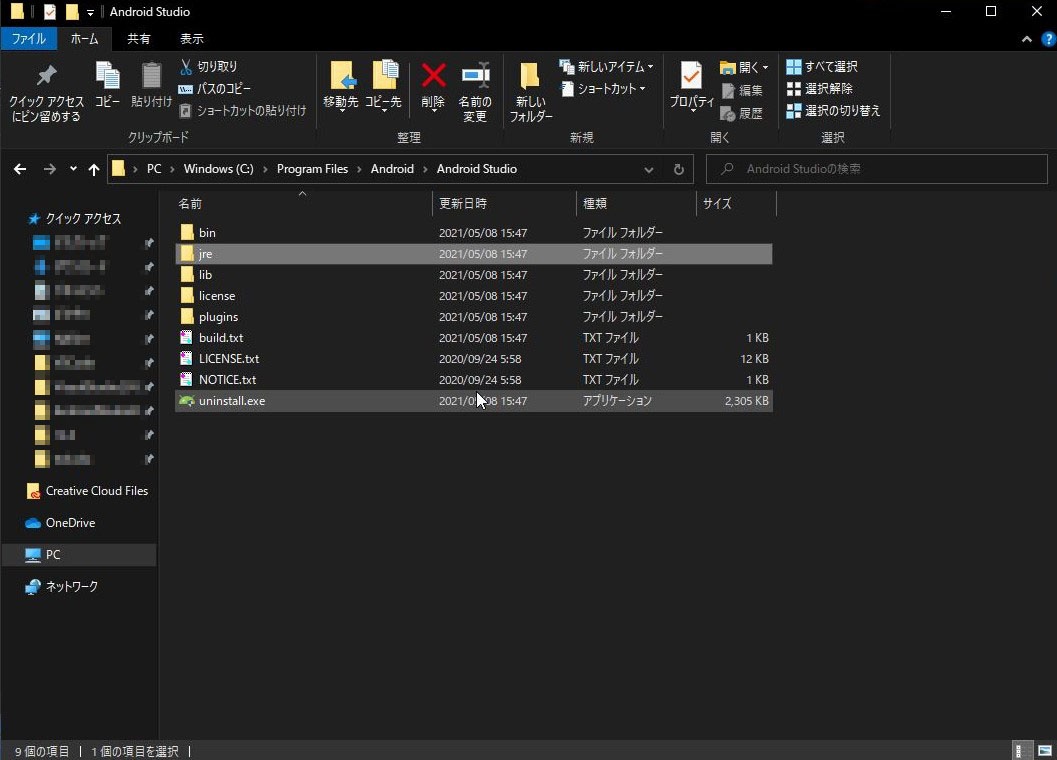
Task: Expand breadcrumb arrow after Program Files
Action: 359,169
